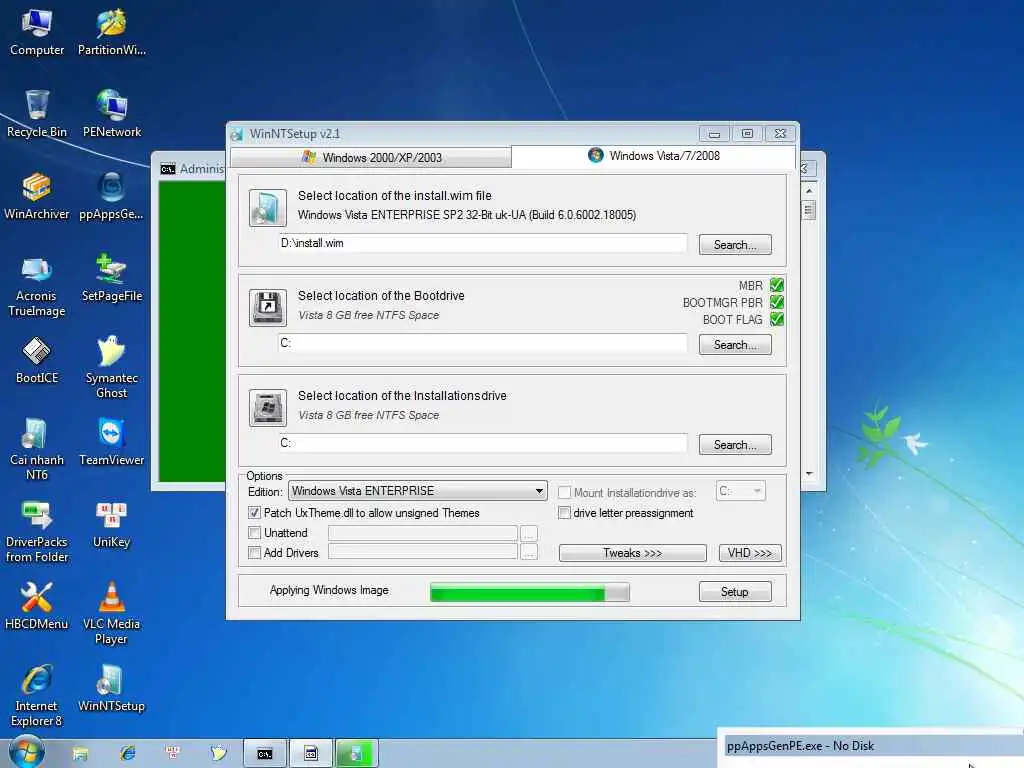Switch to the command prompt taskbar button
Viewport: 1024px width, 768px height.
pyautogui.click(x=264, y=754)
